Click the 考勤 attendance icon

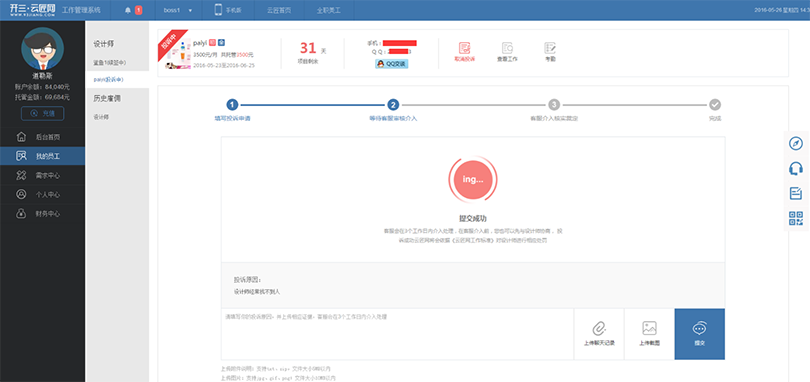tap(550, 48)
